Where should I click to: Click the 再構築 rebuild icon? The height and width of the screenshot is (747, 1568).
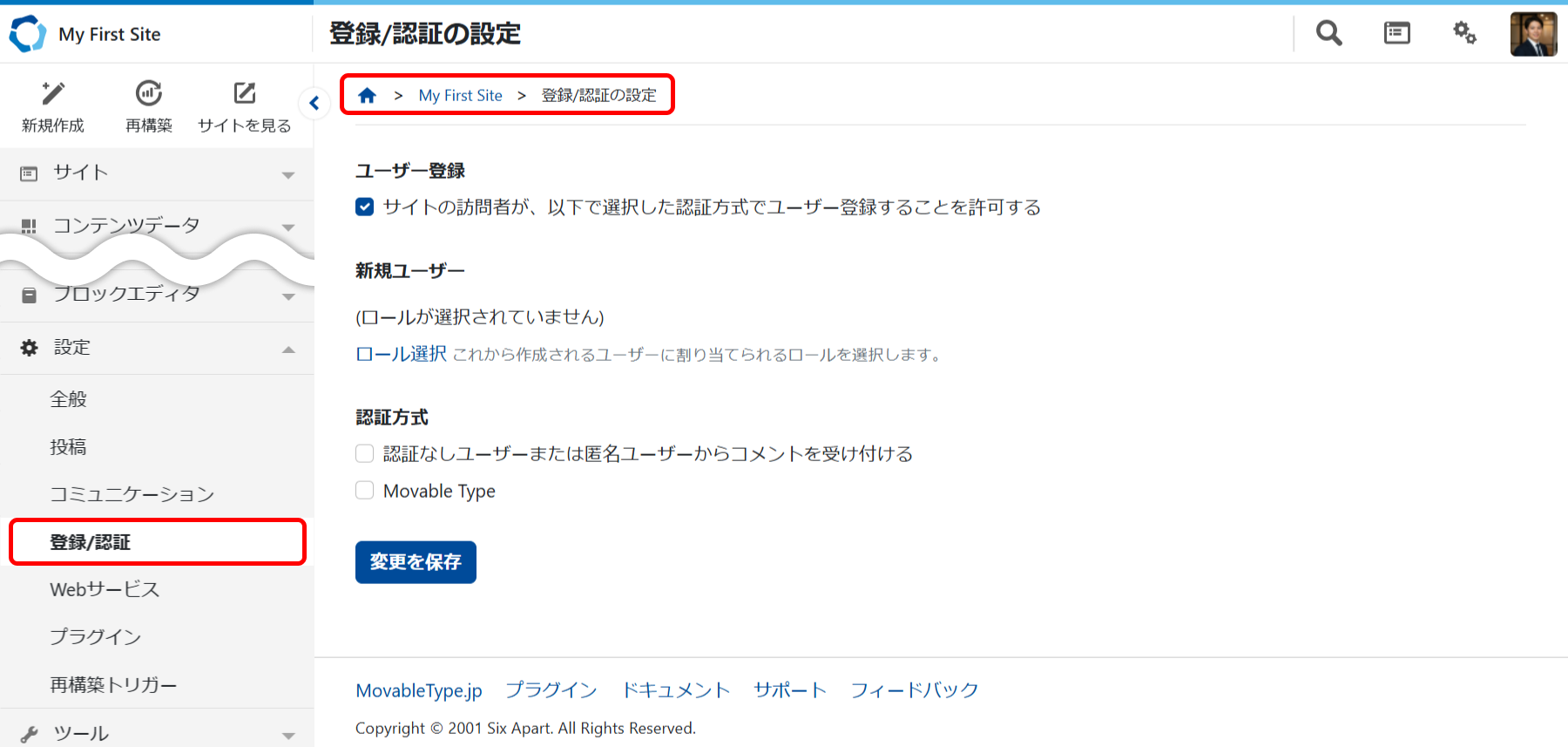(x=149, y=93)
